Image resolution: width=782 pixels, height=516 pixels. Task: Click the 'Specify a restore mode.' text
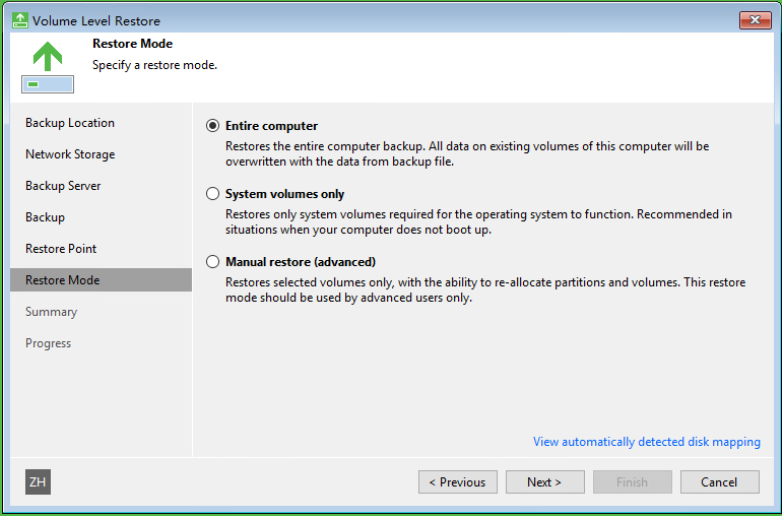point(155,65)
